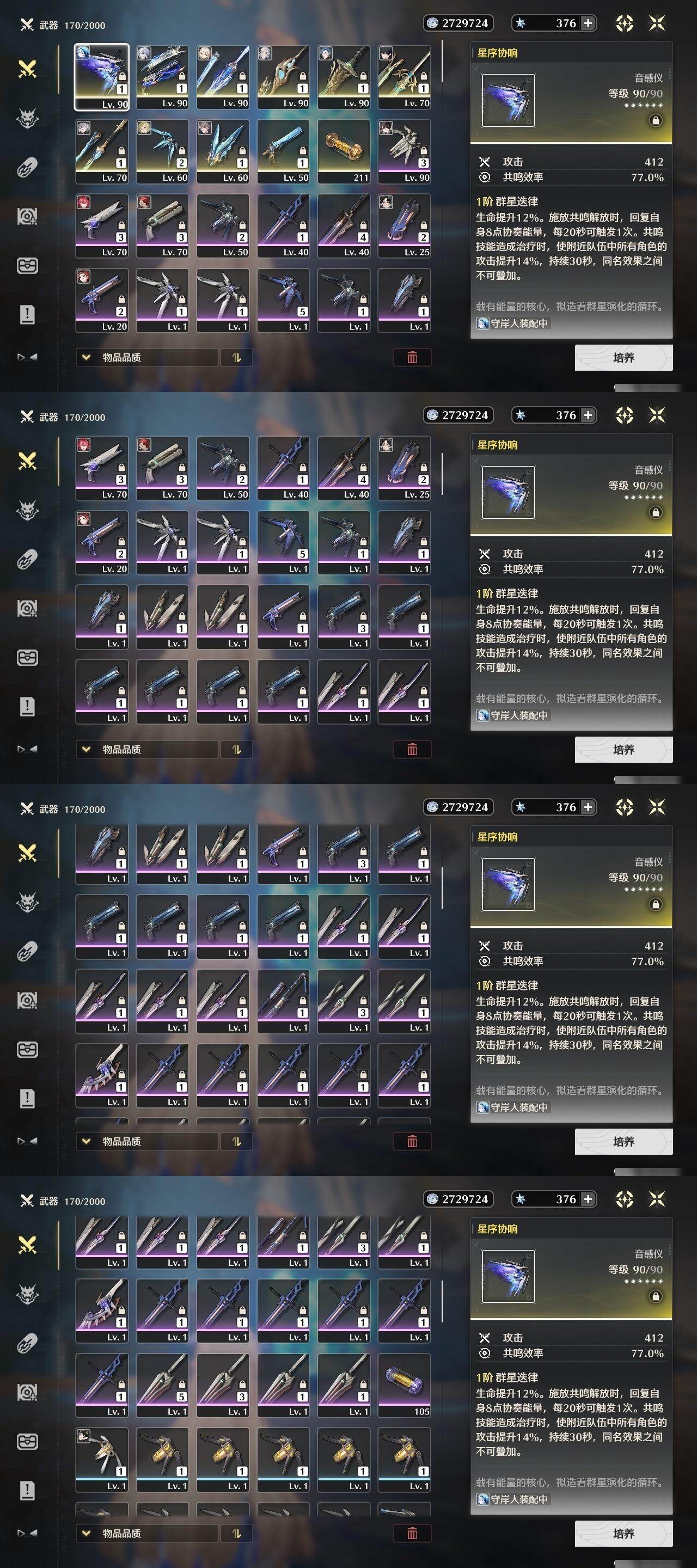Expand the bottommost 物品品质 sort dropdown
This screenshot has height=1568, width=697.
click(146, 1533)
